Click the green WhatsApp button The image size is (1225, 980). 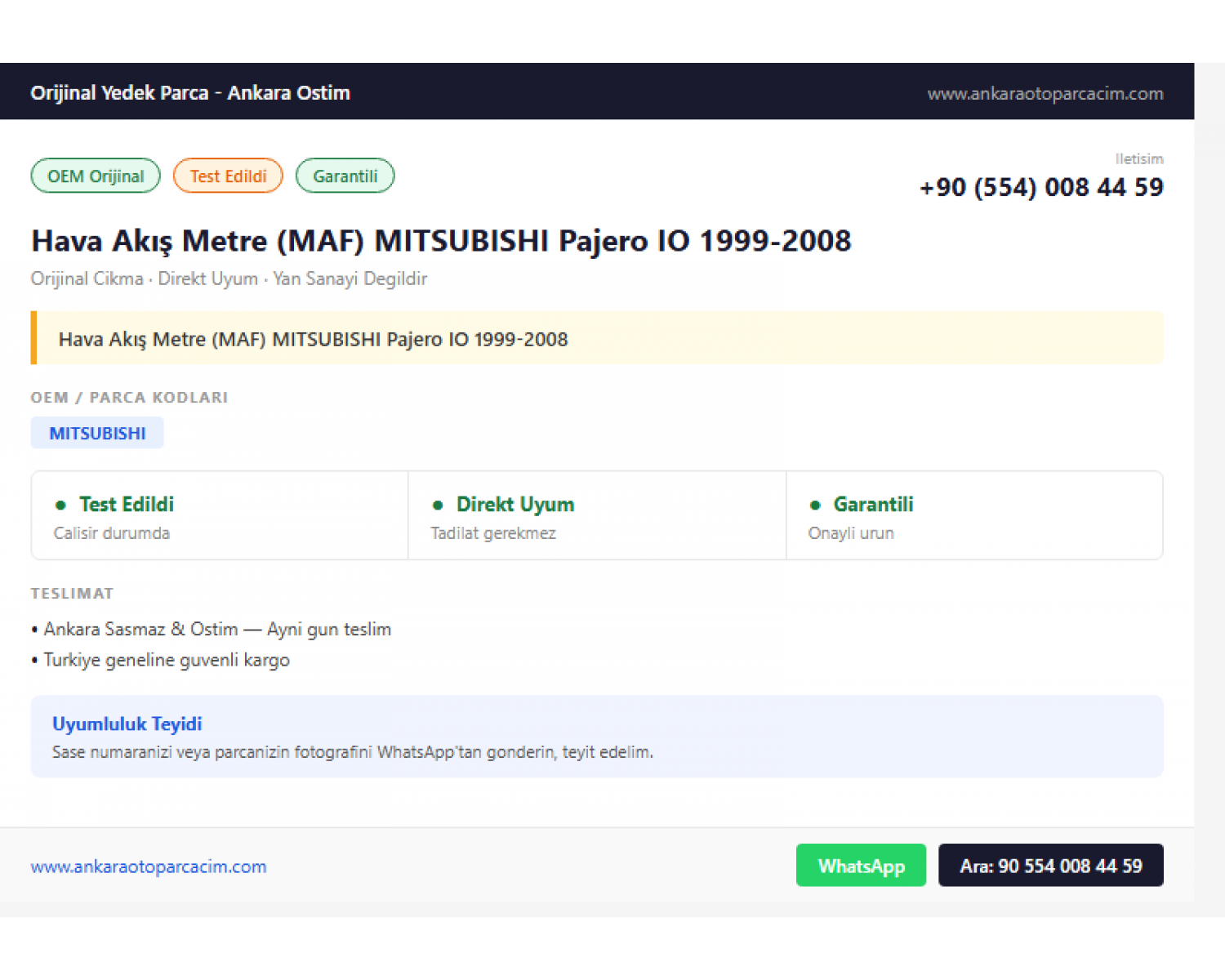pos(861,865)
